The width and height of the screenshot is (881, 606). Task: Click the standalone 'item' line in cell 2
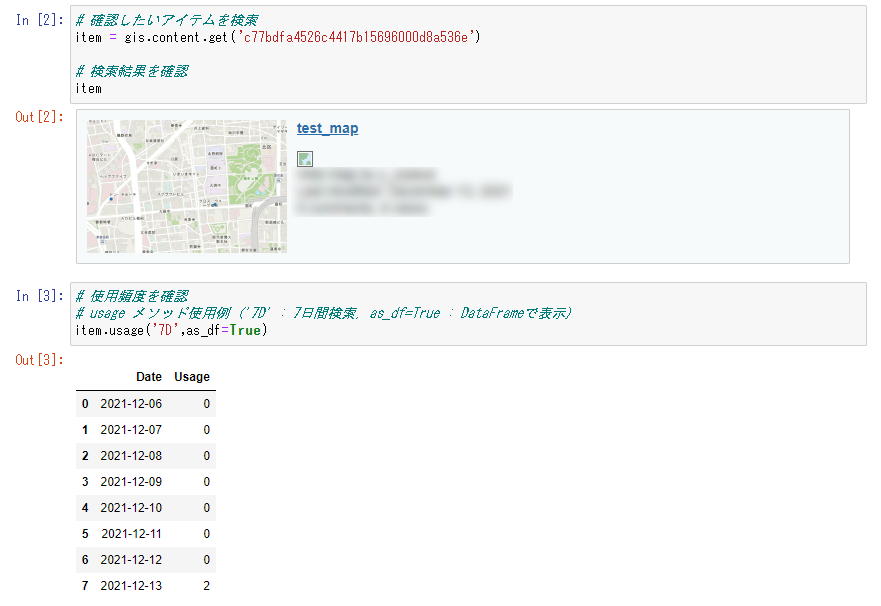[89, 88]
